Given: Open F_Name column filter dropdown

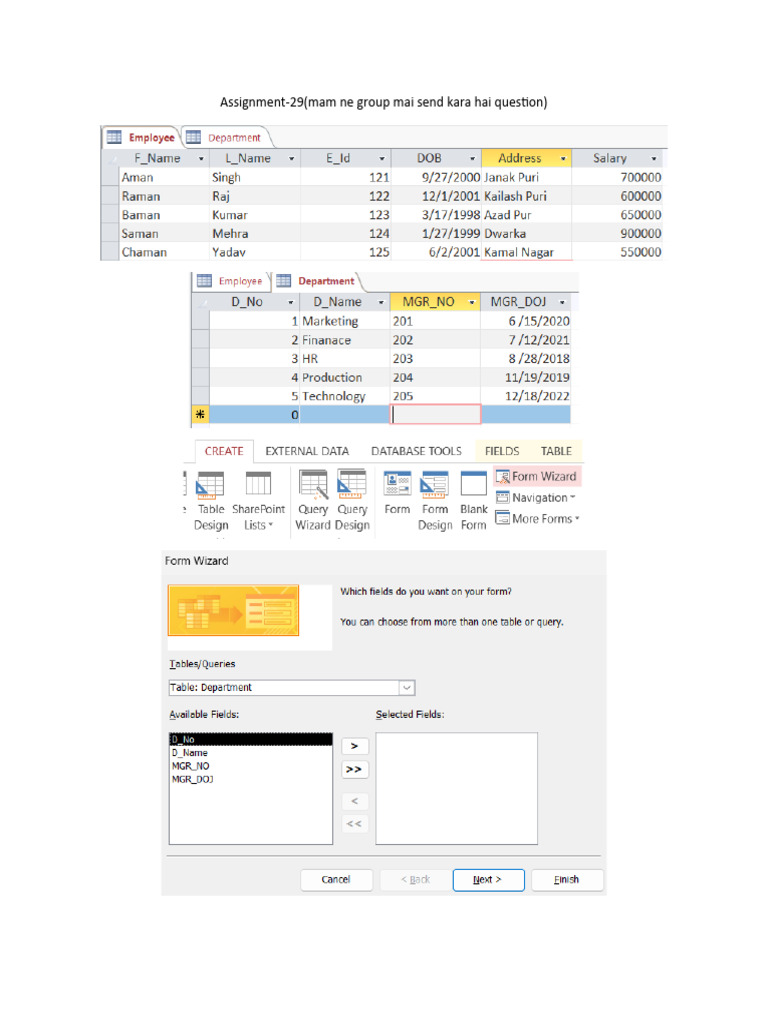Looking at the screenshot, I should point(201,159).
